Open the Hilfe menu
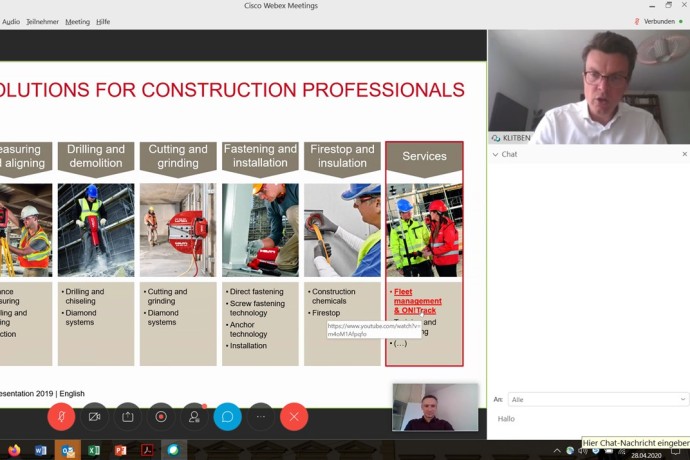The height and width of the screenshot is (460, 690). point(103,21)
